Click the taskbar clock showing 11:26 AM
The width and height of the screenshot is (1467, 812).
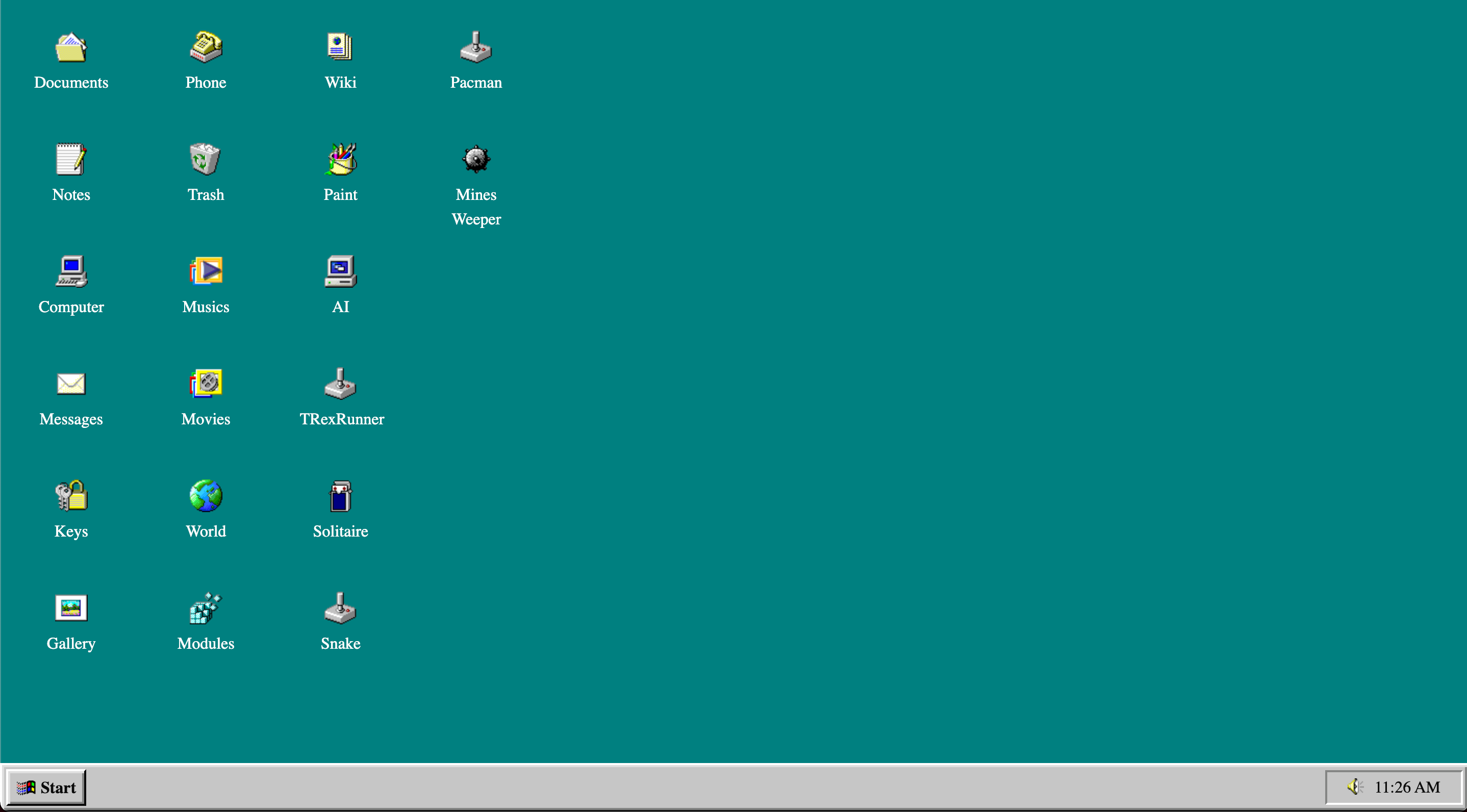[1407, 787]
